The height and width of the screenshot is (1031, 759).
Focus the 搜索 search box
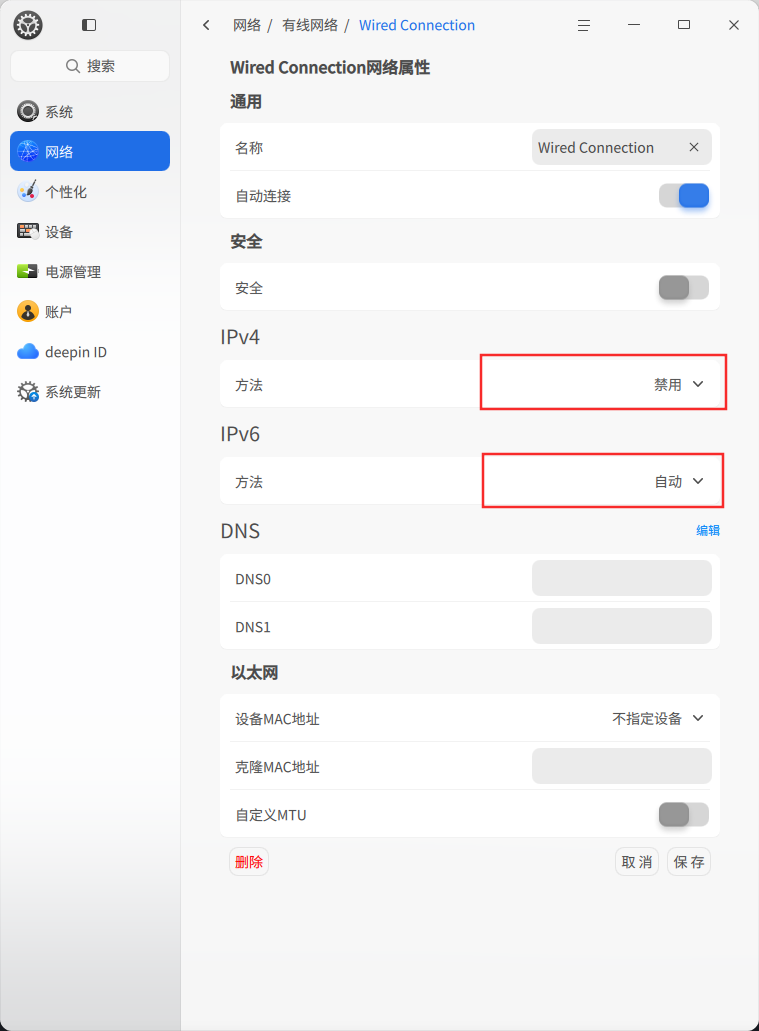tap(90, 66)
